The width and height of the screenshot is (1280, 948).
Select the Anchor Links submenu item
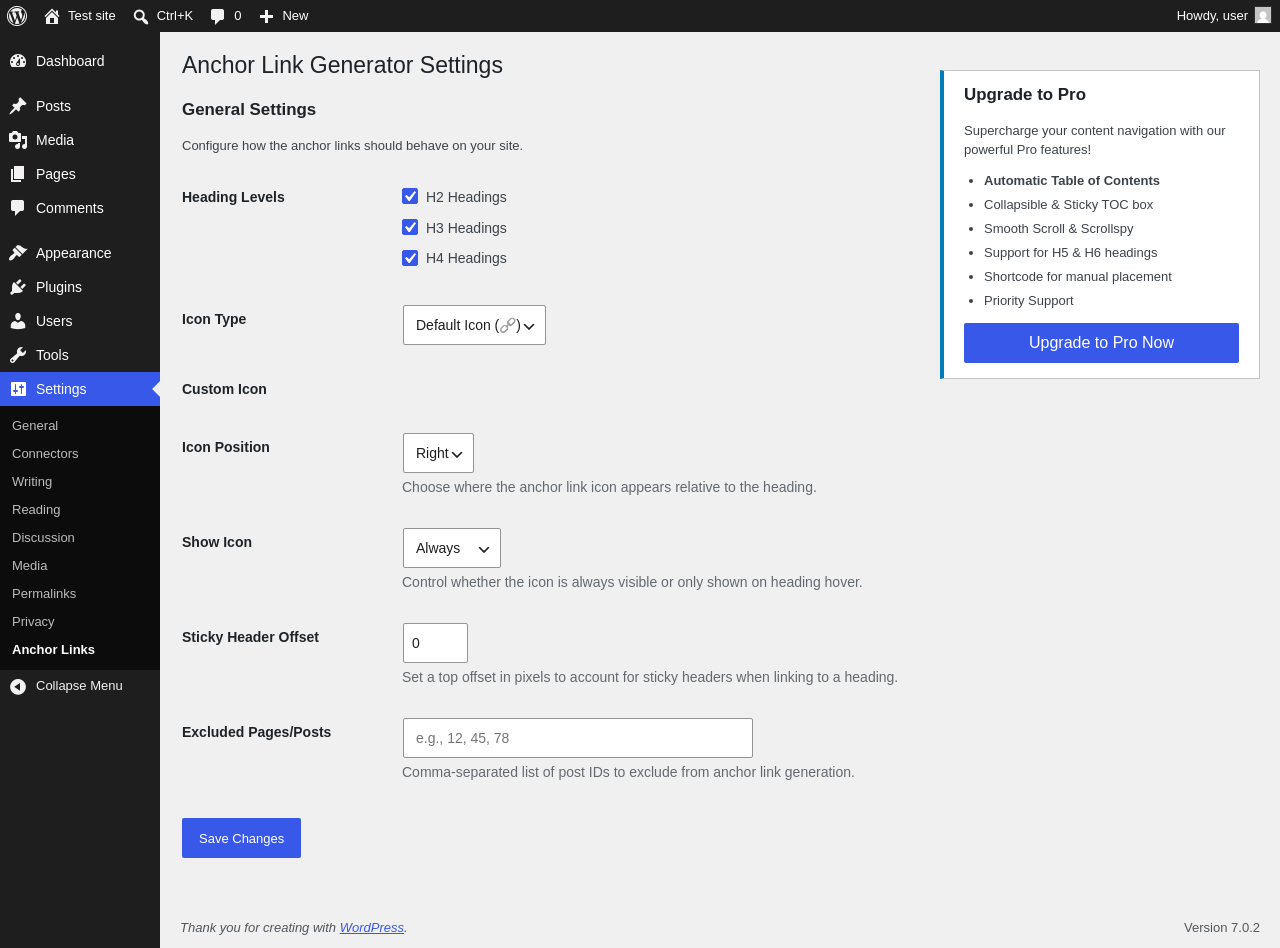click(53, 649)
